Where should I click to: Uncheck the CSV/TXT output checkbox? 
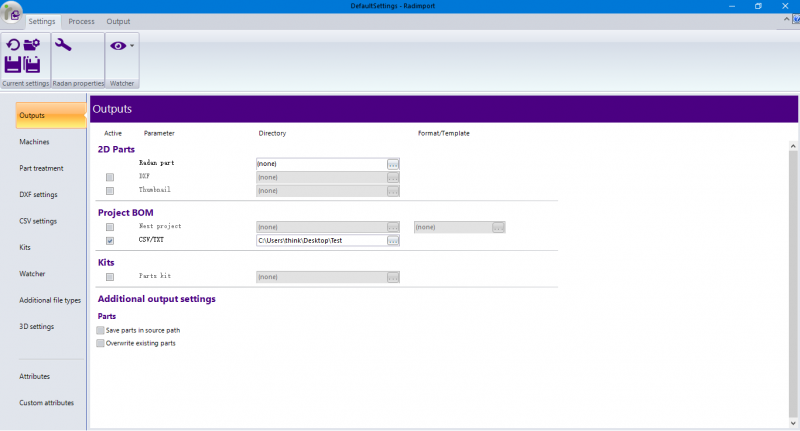[x=110, y=240]
